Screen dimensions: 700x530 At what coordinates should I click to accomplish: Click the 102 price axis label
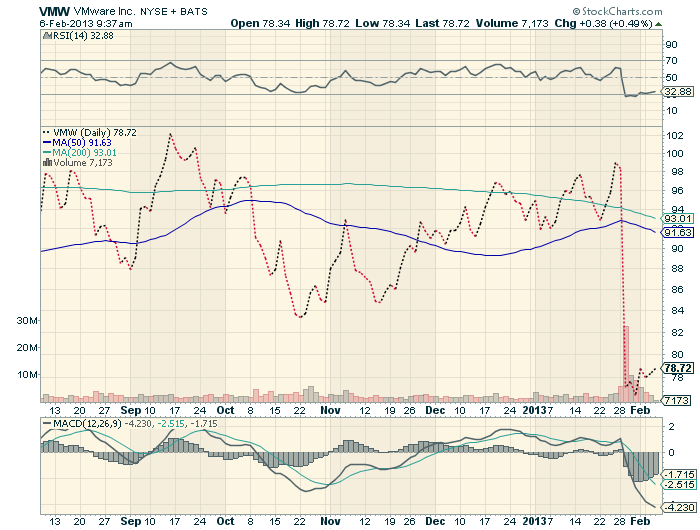674,136
